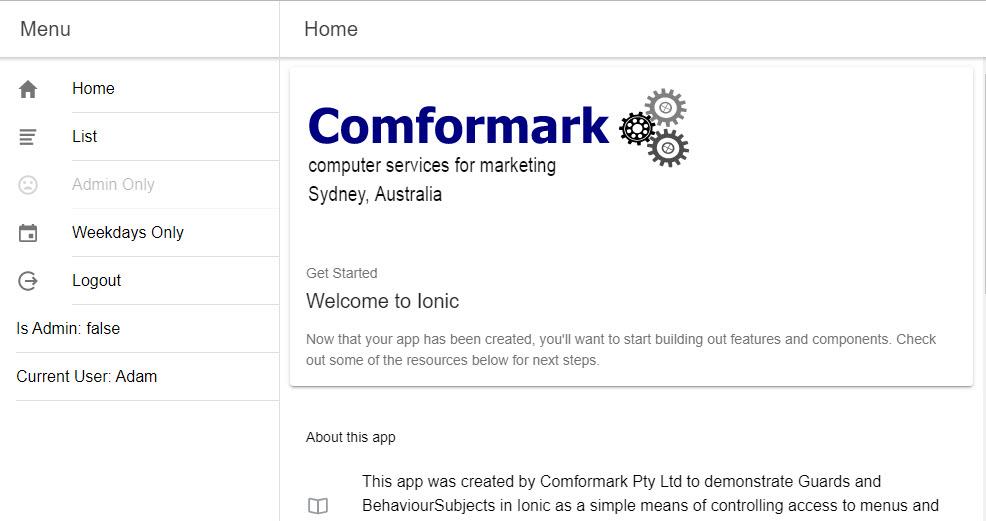The height and width of the screenshot is (521, 986).
Task: Click the 'Is Admin: false' status text
Action: coord(68,329)
